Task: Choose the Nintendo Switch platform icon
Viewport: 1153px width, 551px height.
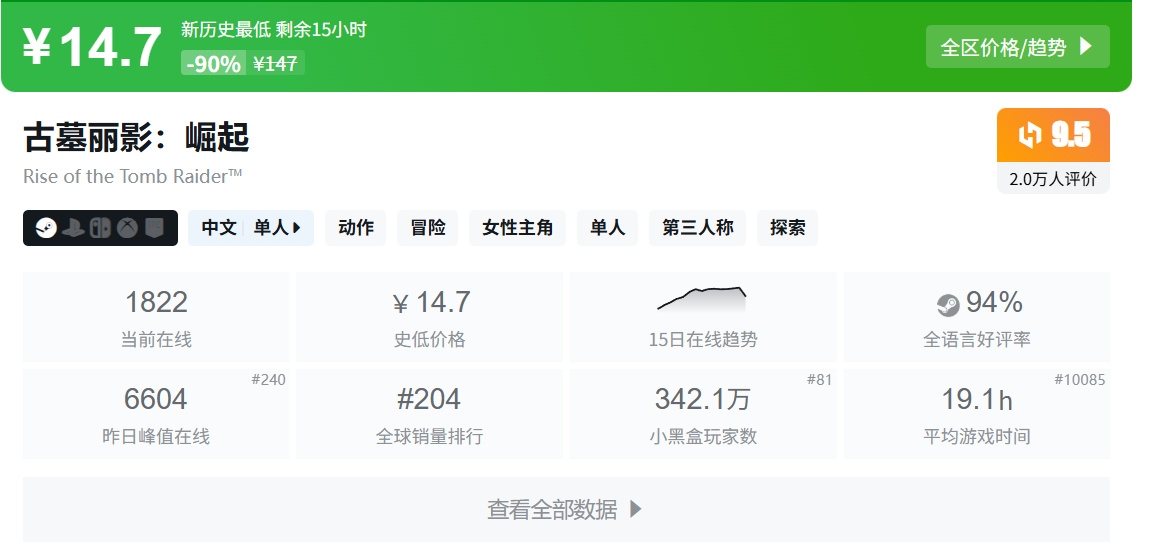Action: tap(100, 228)
